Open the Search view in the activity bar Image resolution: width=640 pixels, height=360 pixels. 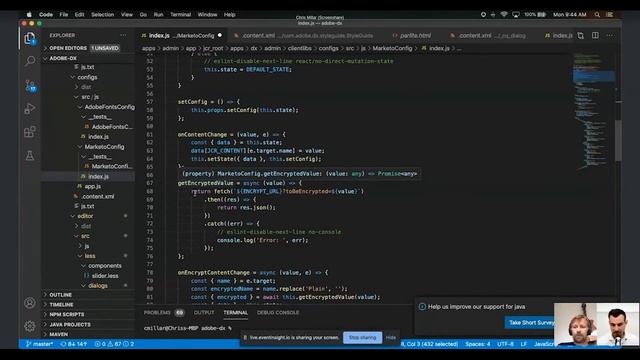coord(30,62)
